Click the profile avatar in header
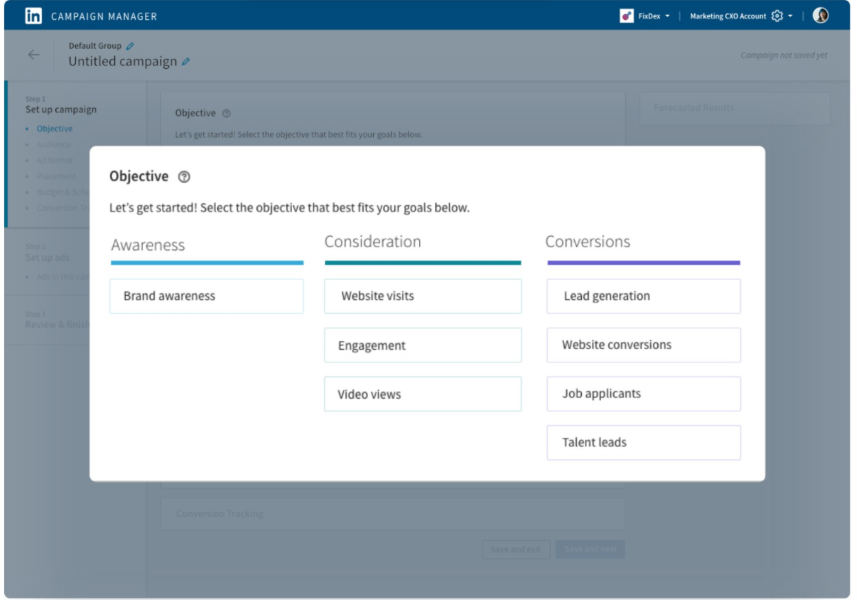Image resolution: width=857 pixels, height=600 pixels. pos(820,15)
